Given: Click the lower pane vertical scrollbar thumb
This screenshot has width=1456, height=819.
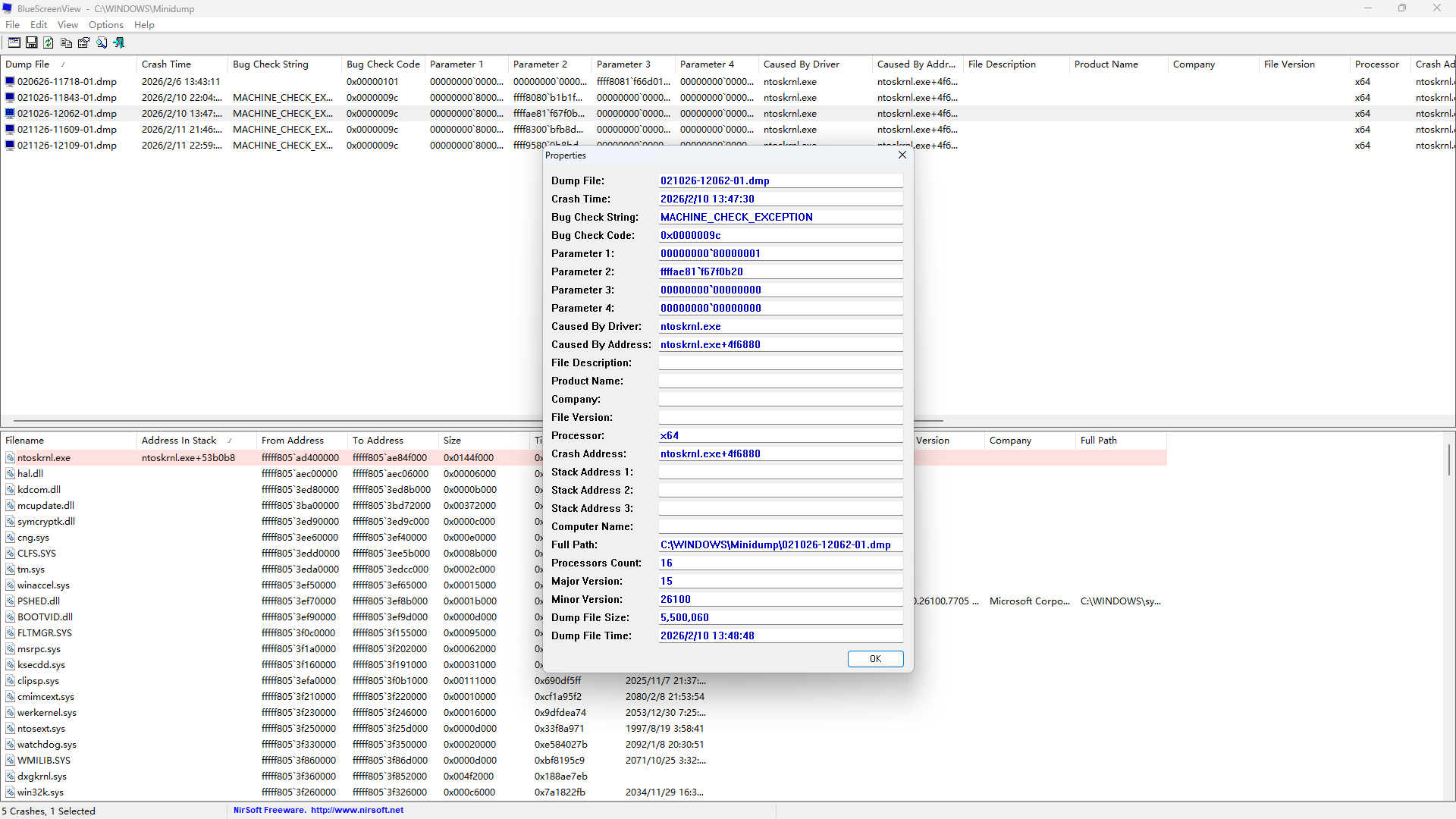Looking at the screenshot, I should click(x=1448, y=460).
